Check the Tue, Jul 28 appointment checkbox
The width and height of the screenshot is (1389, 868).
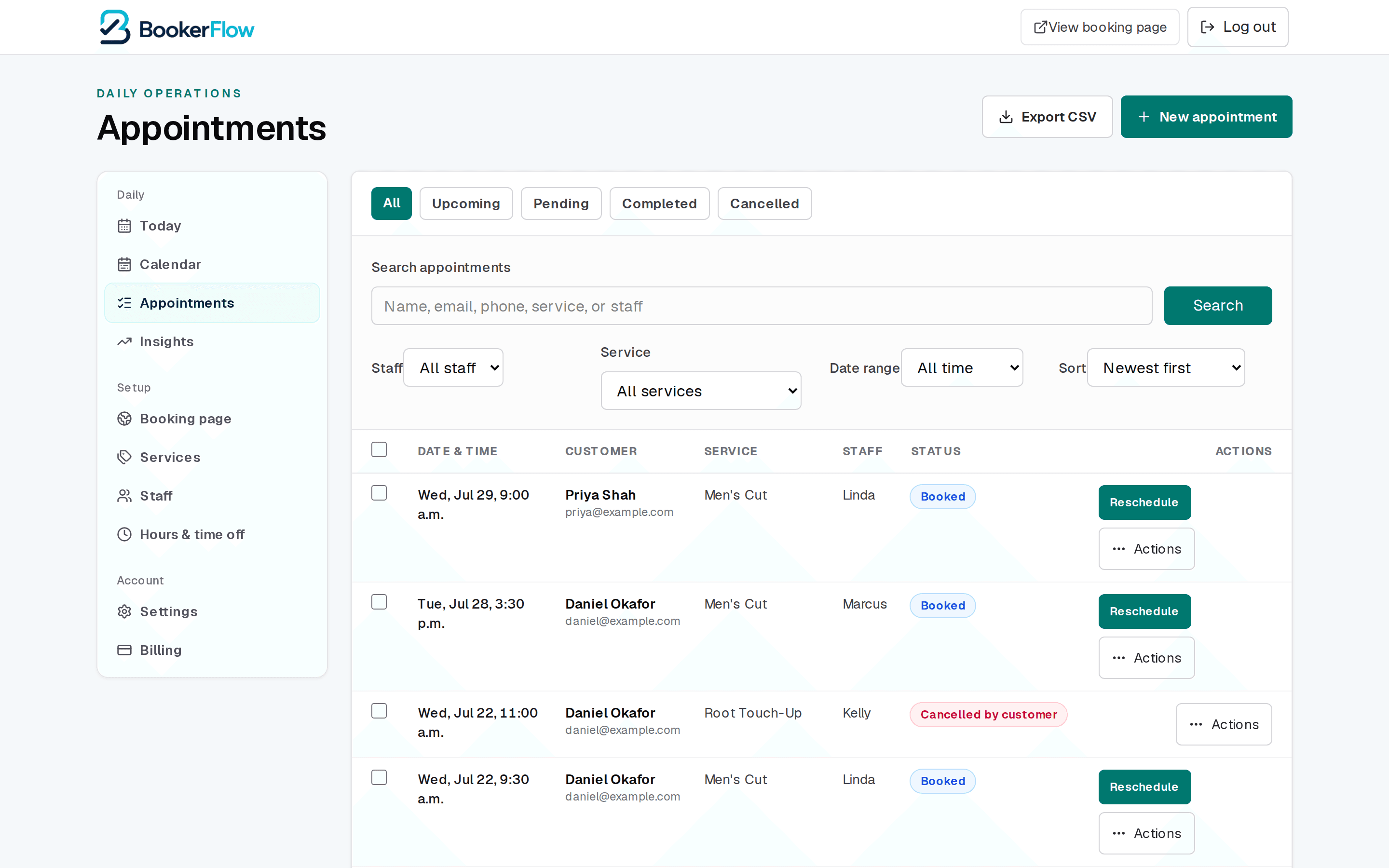point(379,602)
